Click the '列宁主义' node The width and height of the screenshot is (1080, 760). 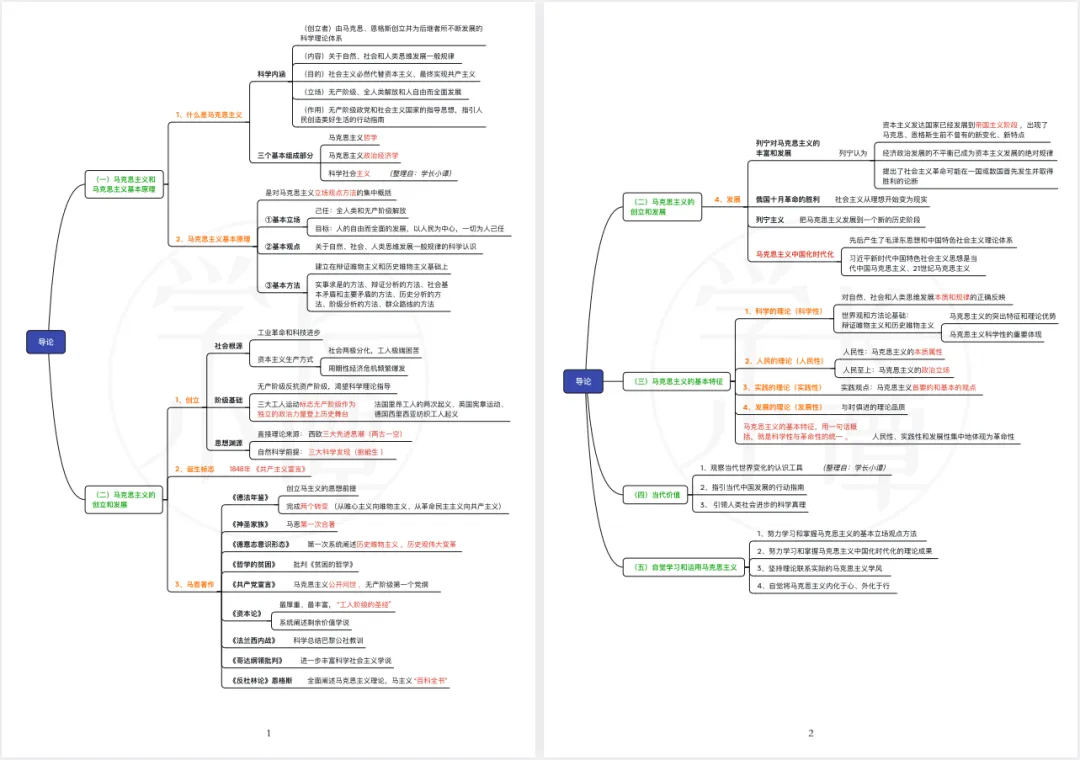point(769,220)
